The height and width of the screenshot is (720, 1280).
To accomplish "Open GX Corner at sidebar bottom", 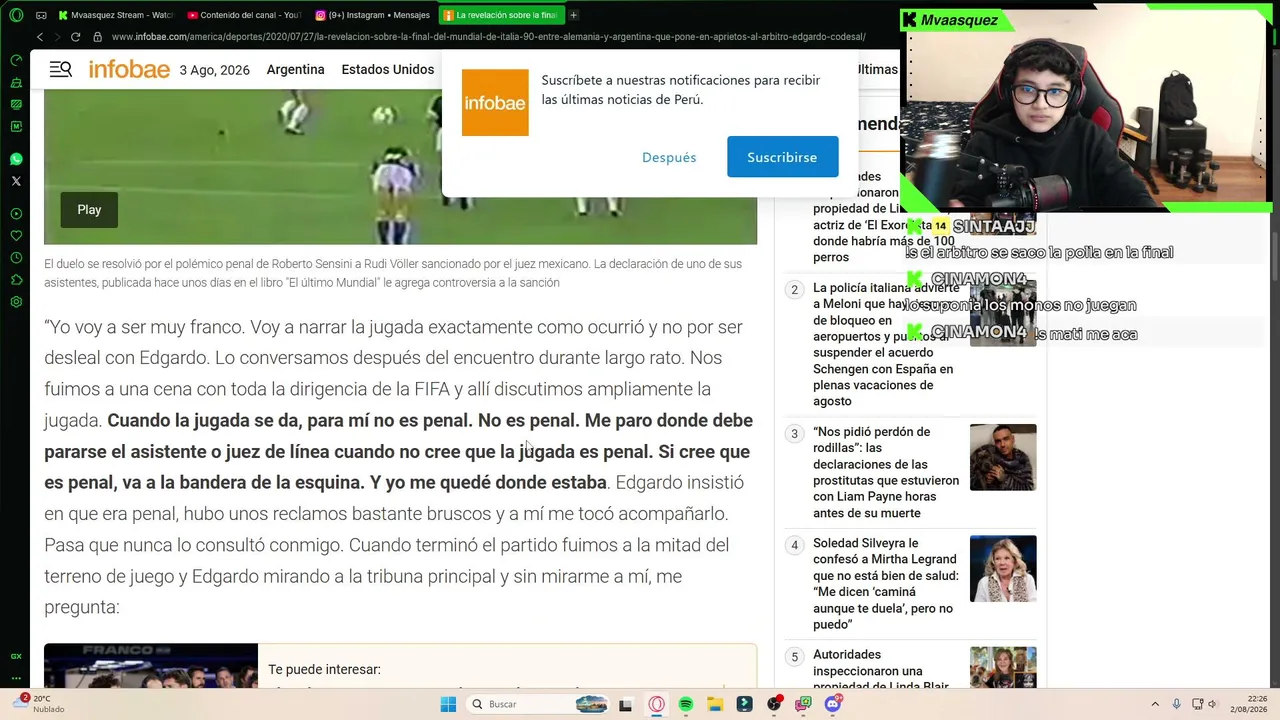I will [x=16, y=656].
